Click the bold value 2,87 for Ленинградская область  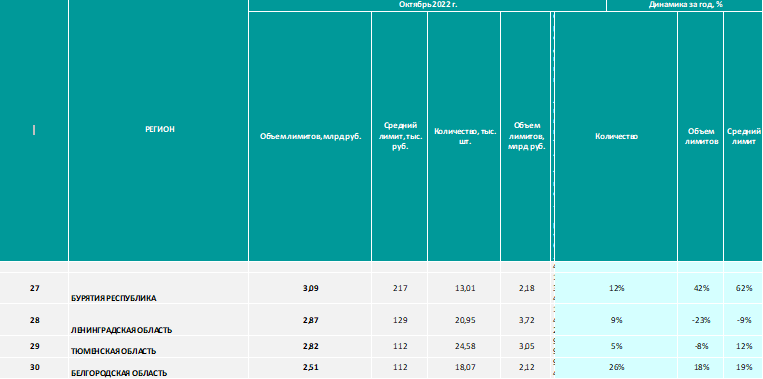point(310,320)
